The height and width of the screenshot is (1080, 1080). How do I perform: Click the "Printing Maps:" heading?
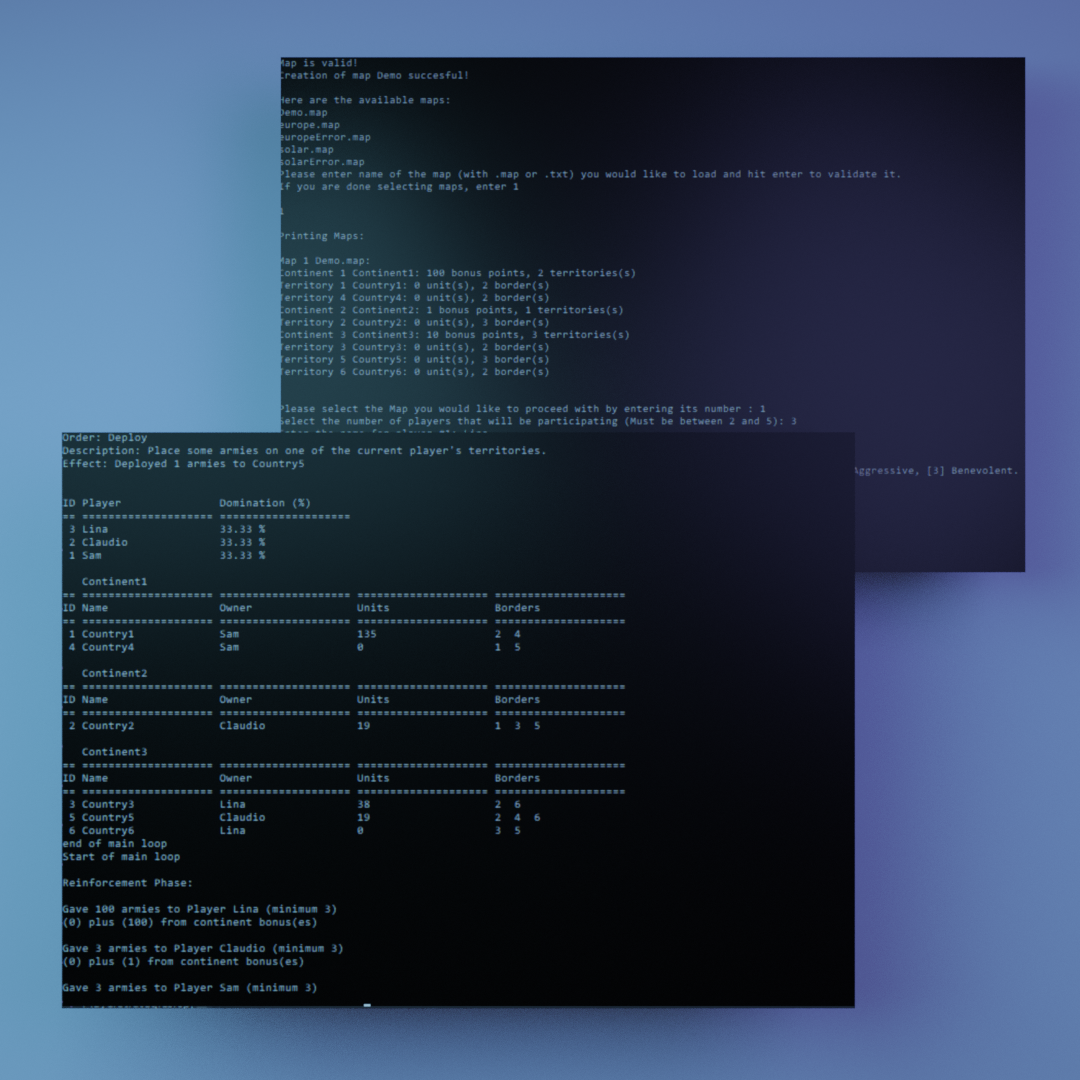pos(322,236)
